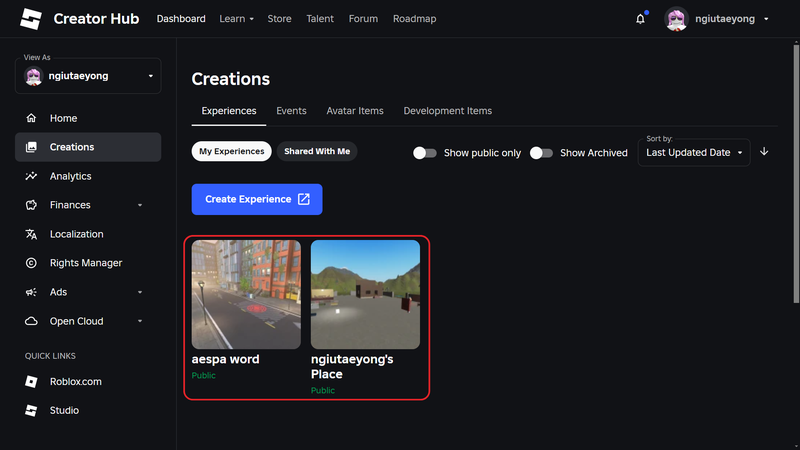Open the aespa word experience thumbnail
Viewport: 800px width, 450px height.
[x=246, y=294]
